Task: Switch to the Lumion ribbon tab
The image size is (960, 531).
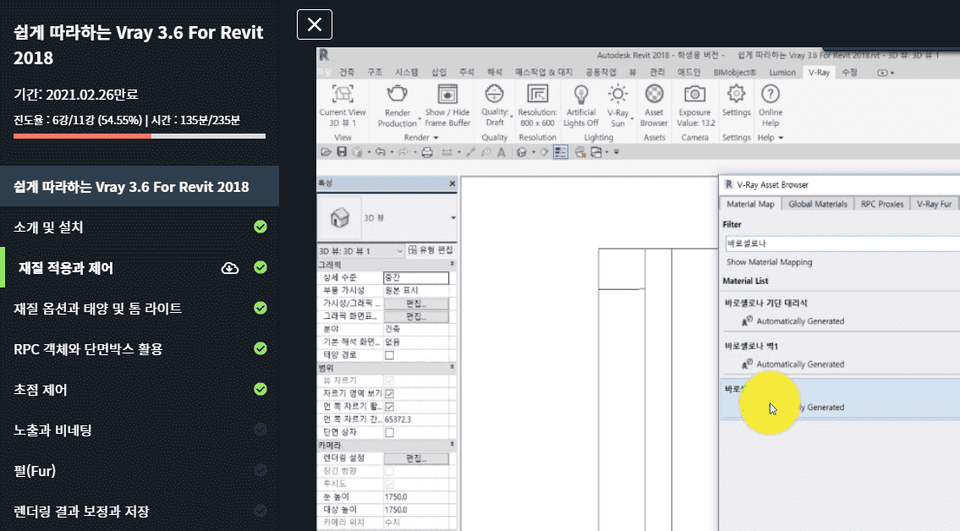Action: pos(782,72)
